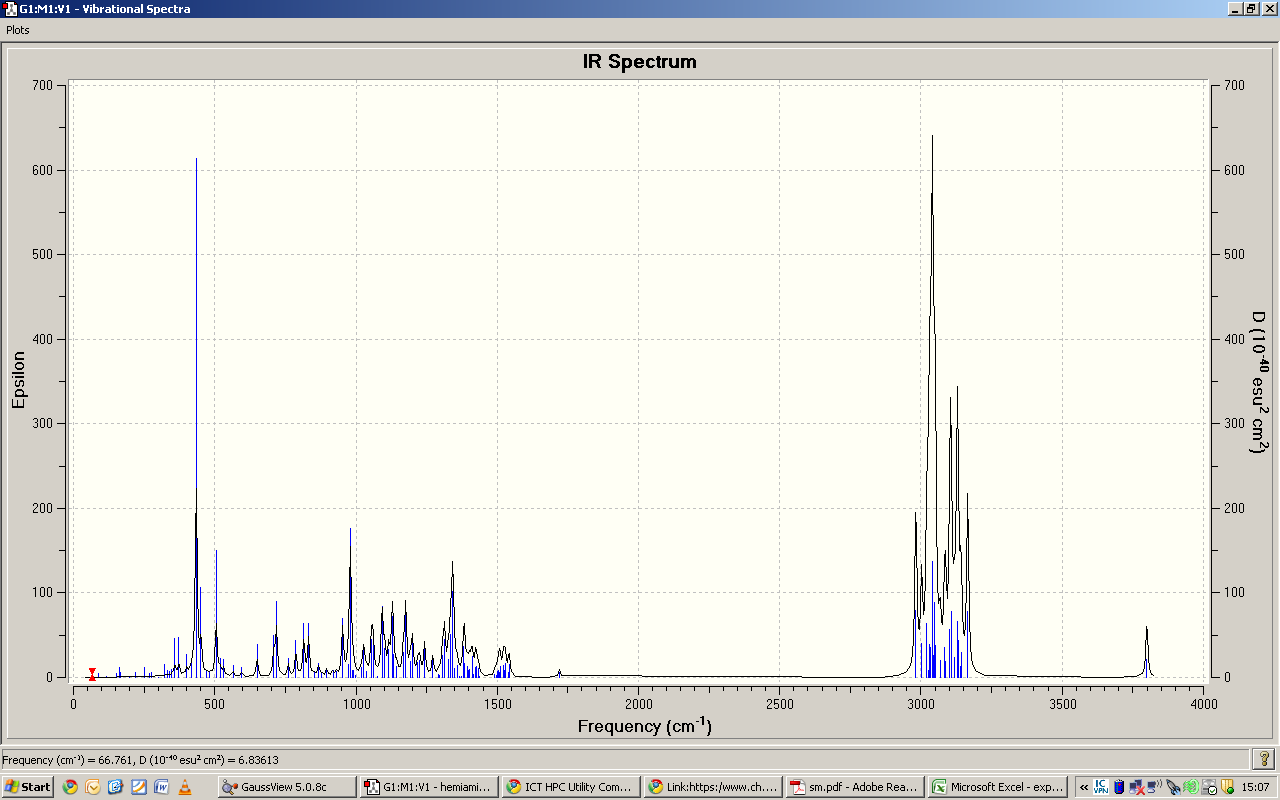Close the Vibrational Spectra window
The width and height of the screenshot is (1280, 800).
pyautogui.click(x=1269, y=9)
